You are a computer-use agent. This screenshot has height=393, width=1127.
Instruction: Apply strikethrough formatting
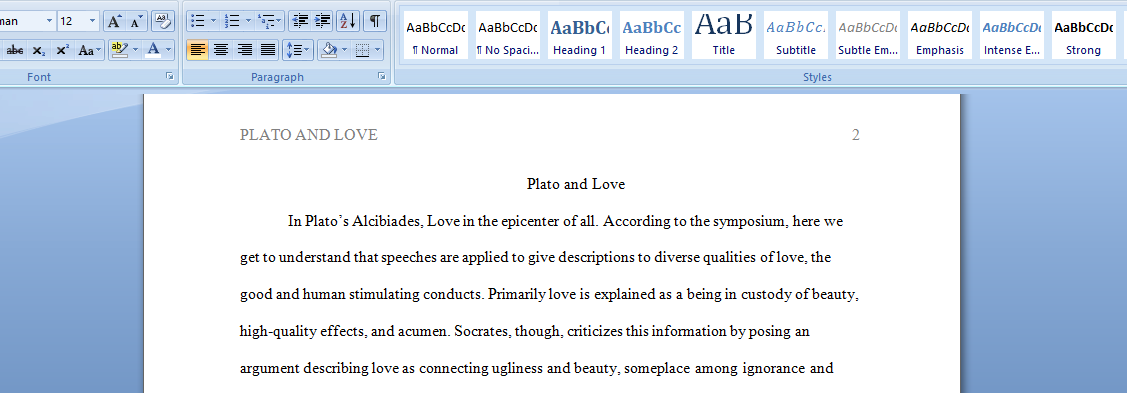14,50
